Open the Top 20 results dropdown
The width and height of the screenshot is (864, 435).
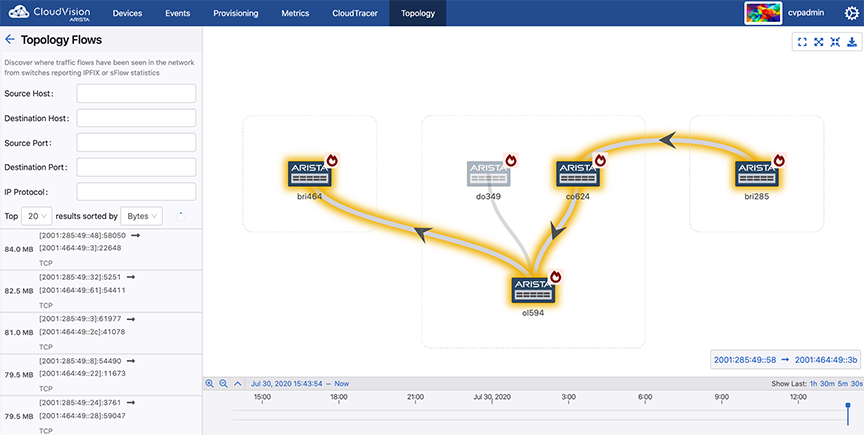(37, 217)
